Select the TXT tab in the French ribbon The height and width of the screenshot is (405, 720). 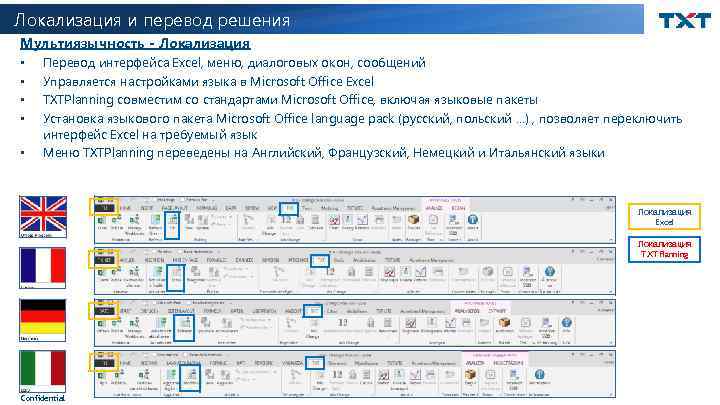320,260
